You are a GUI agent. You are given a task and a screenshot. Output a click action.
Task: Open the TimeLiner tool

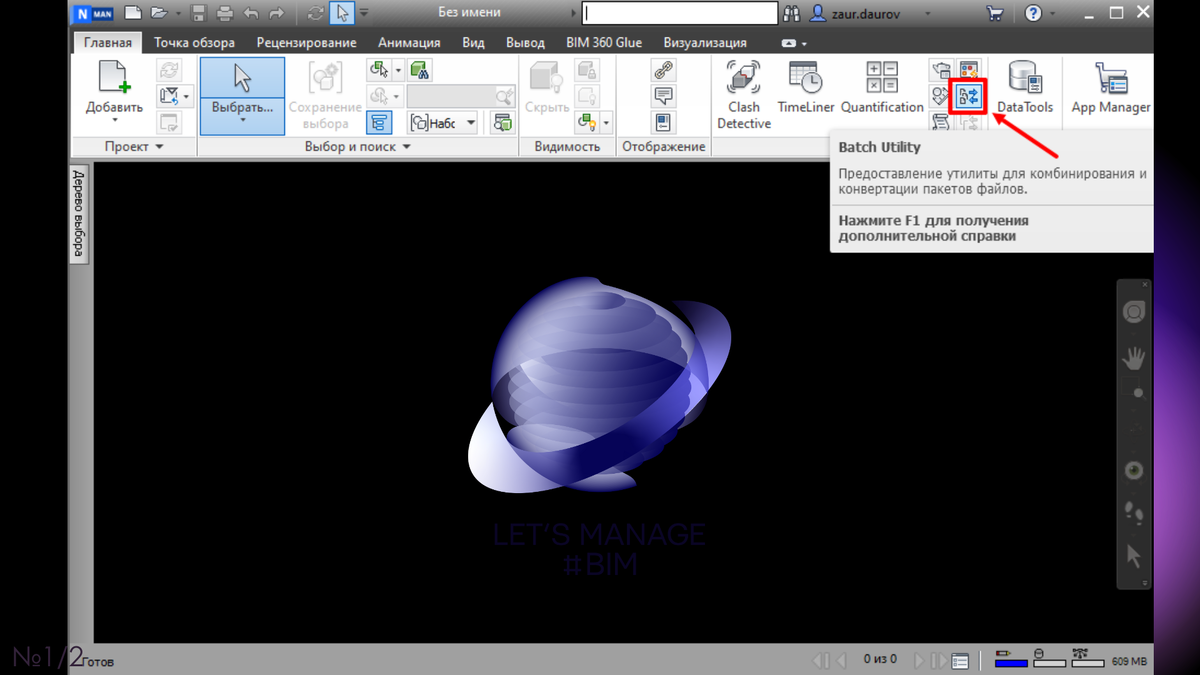coord(806,88)
